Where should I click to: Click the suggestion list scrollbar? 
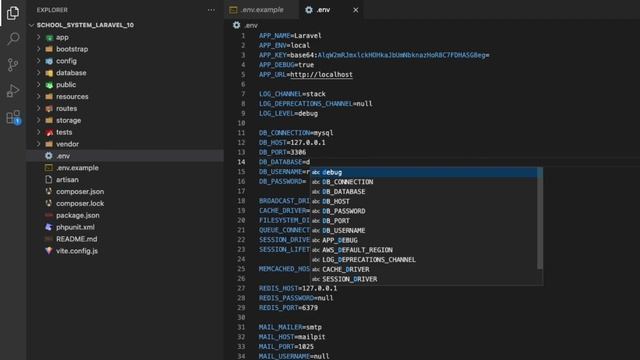click(540, 218)
